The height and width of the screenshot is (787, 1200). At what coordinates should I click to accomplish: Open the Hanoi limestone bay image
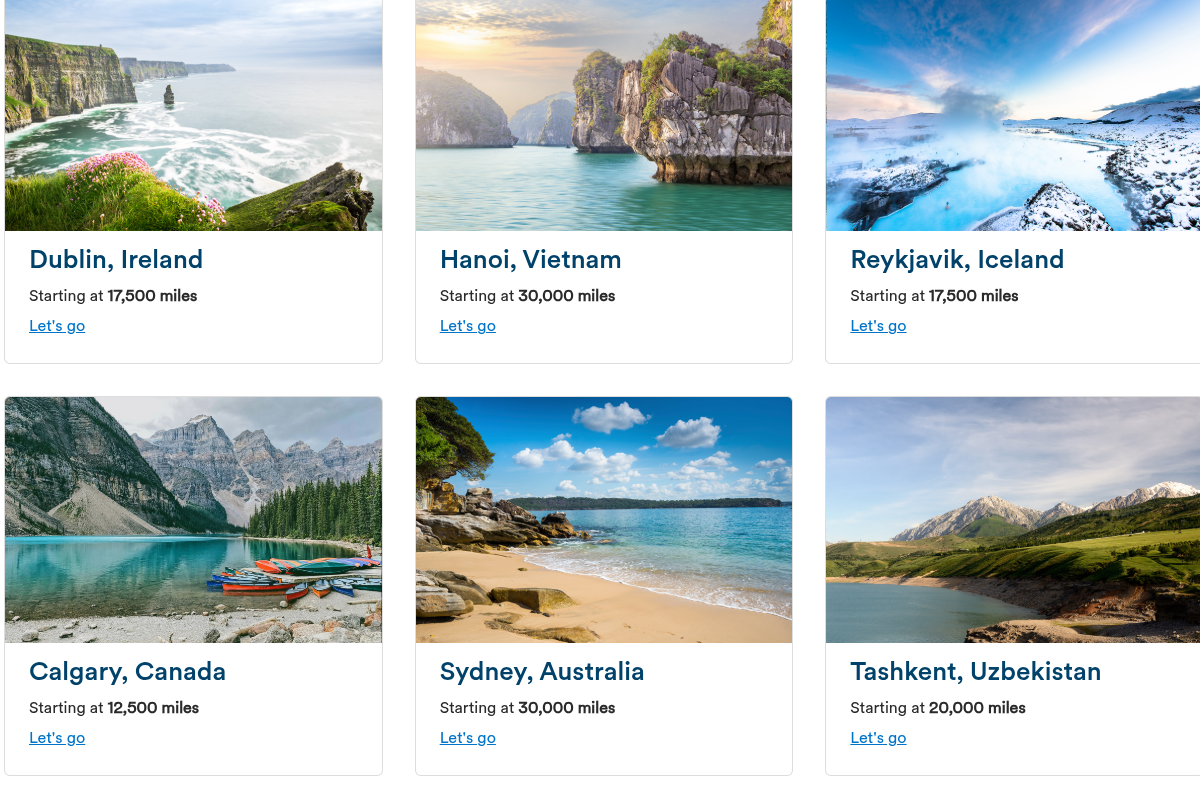click(604, 115)
